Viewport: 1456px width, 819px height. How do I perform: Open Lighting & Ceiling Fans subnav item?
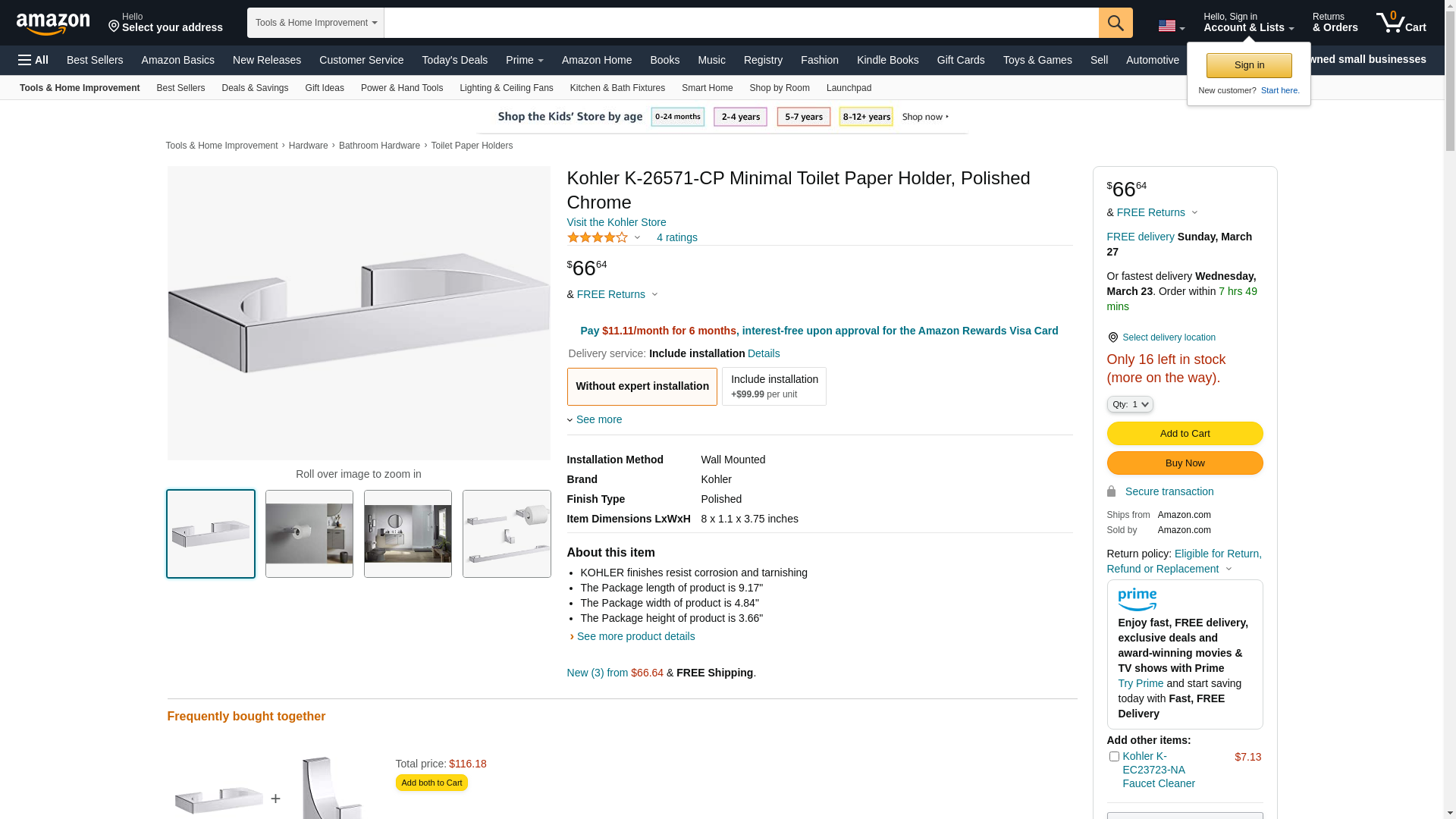click(506, 88)
